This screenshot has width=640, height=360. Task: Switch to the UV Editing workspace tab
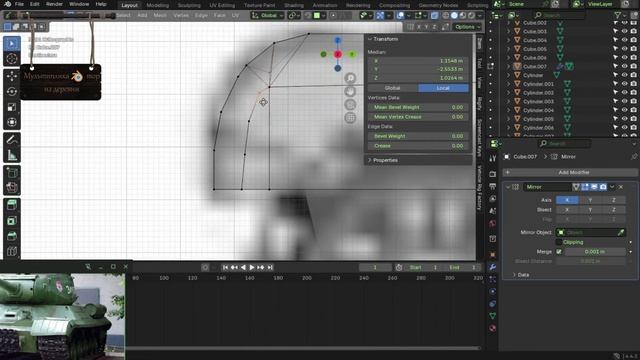[222, 5]
